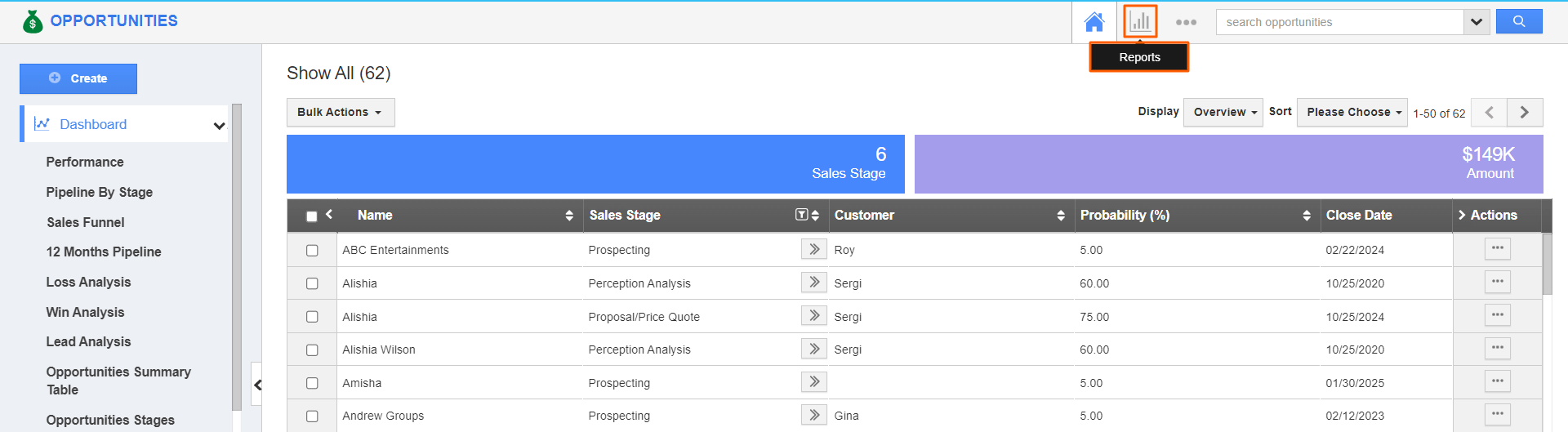Click in the search opportunities field

[1340, 22]
